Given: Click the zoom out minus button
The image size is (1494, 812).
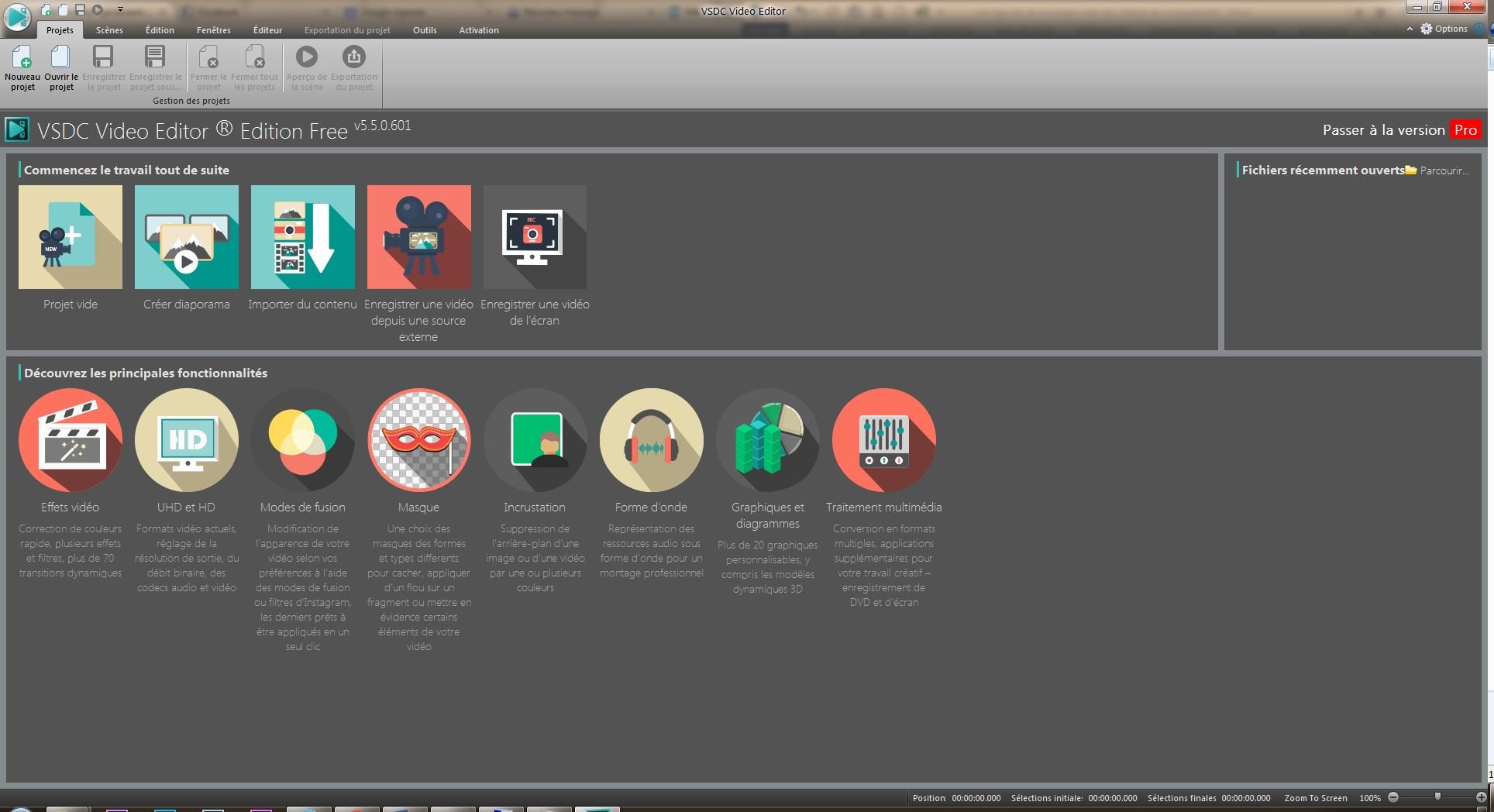Looking at the screenshot, I should 1393,797.
